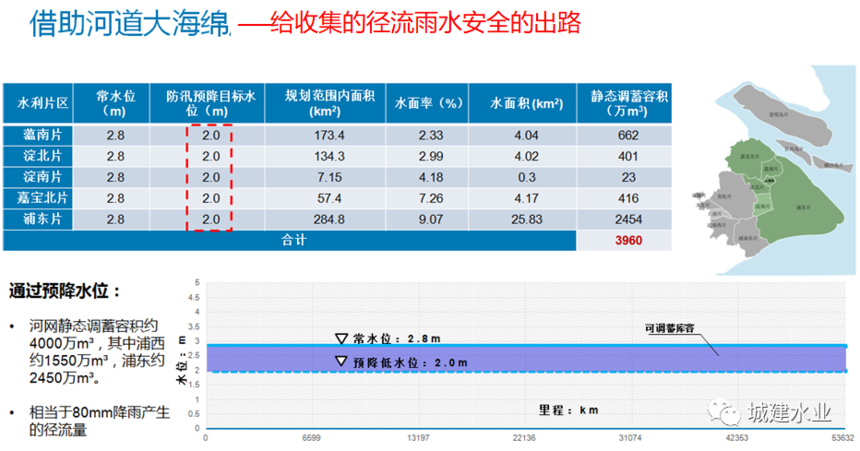Click the 水面率 (%) column header
The width and height of the screenshot is (860, 451).
[x=427, y=103]
